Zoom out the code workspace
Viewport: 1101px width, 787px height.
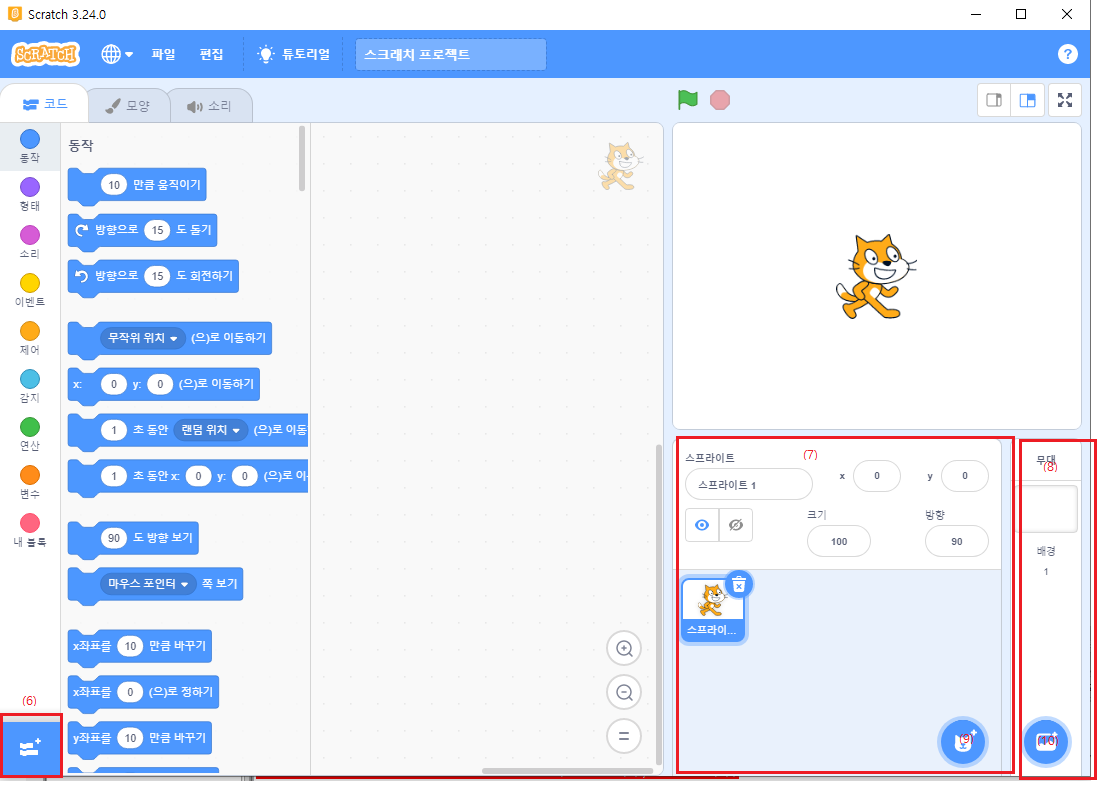[624, 693]
